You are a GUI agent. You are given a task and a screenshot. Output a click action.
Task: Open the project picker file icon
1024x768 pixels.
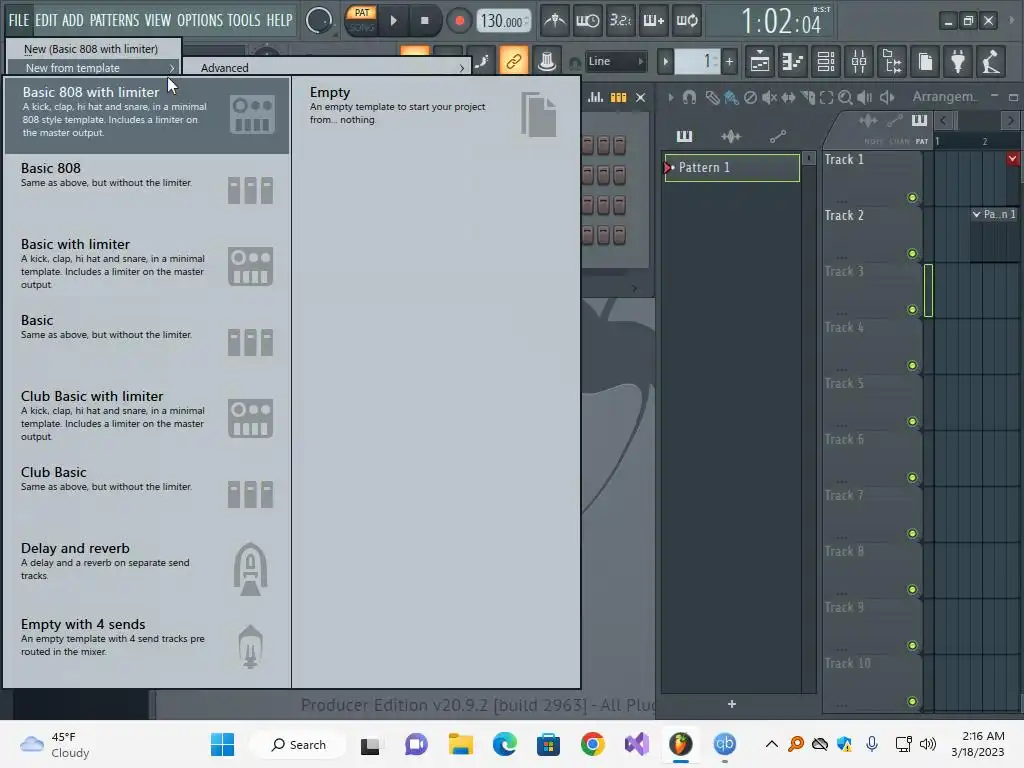(x=925, y=62)
